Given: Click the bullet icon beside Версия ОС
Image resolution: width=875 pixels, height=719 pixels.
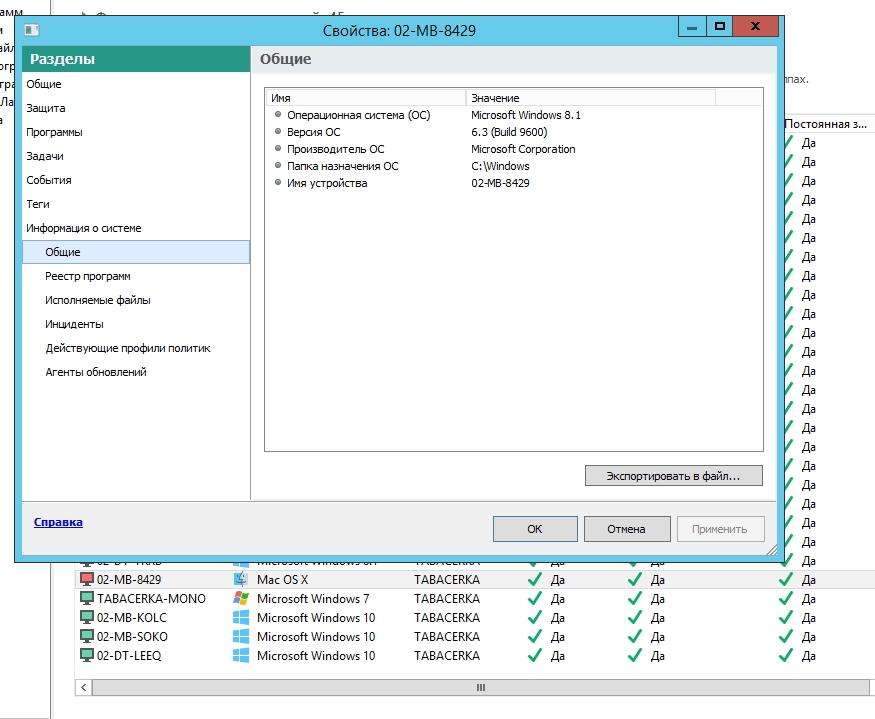Looking at the screenshot, I should coord(278,131).
